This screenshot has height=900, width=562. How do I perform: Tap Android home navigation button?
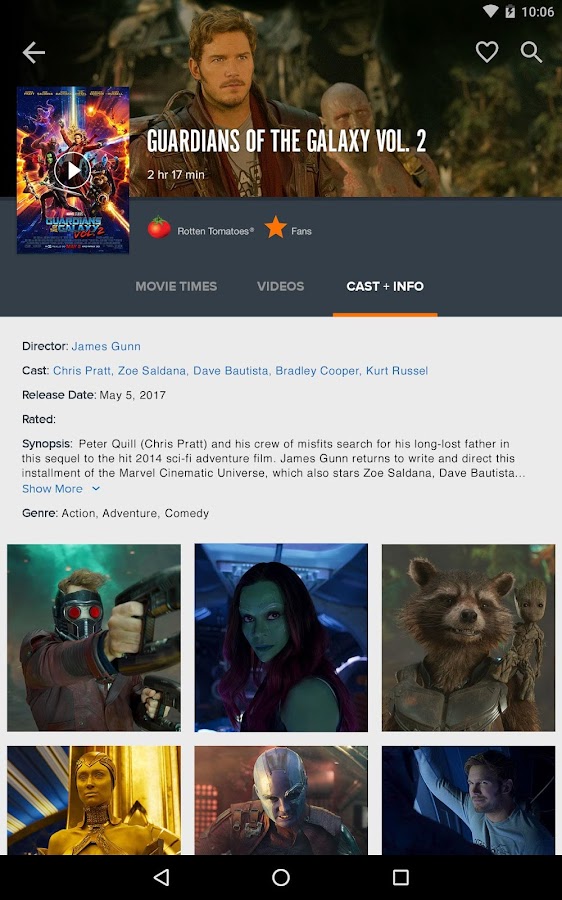(281, 877)
